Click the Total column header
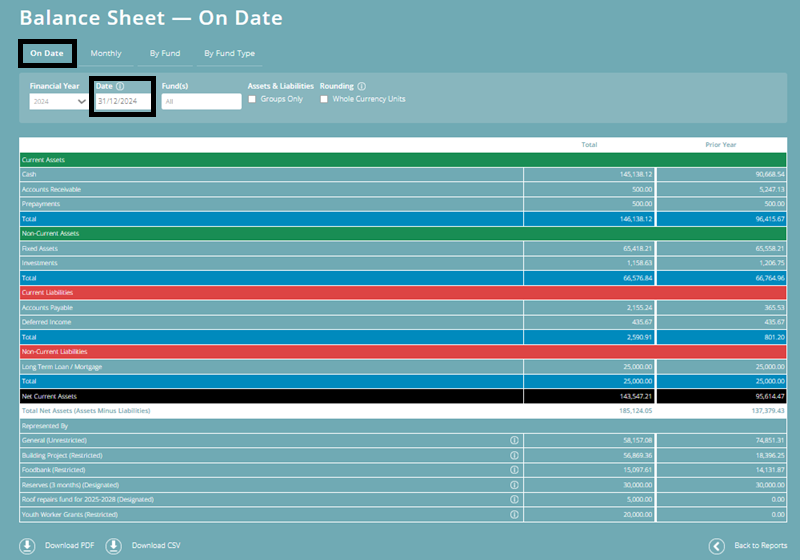Screen dimensions: 800x560 click(x=589, y=145)
